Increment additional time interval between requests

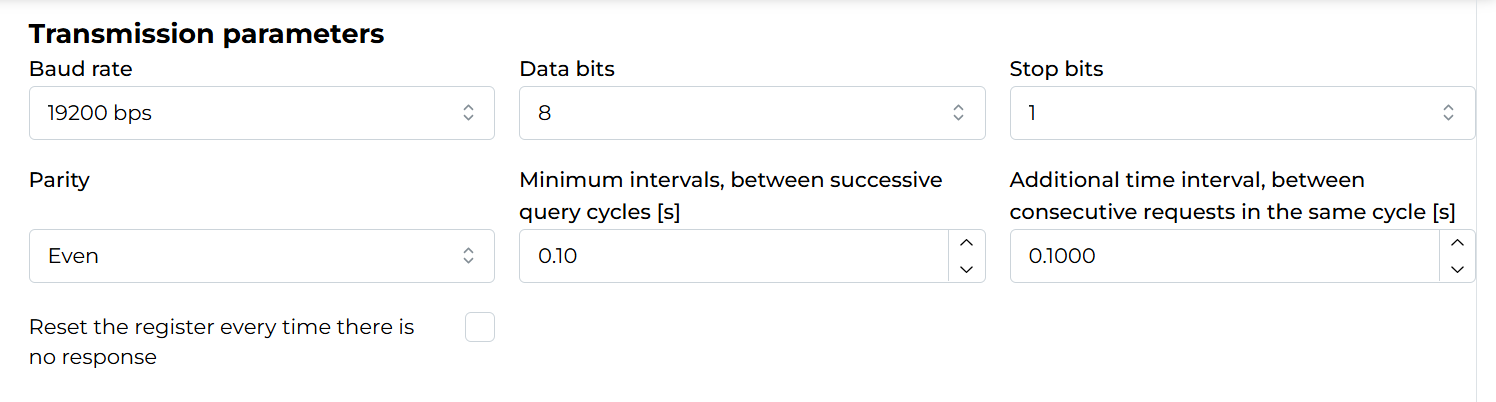tap(1457, 243)
